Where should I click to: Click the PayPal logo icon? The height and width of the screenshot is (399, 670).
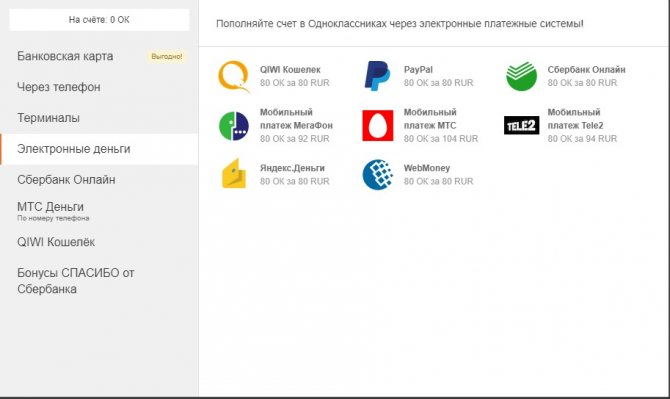[x=377, y=76]
